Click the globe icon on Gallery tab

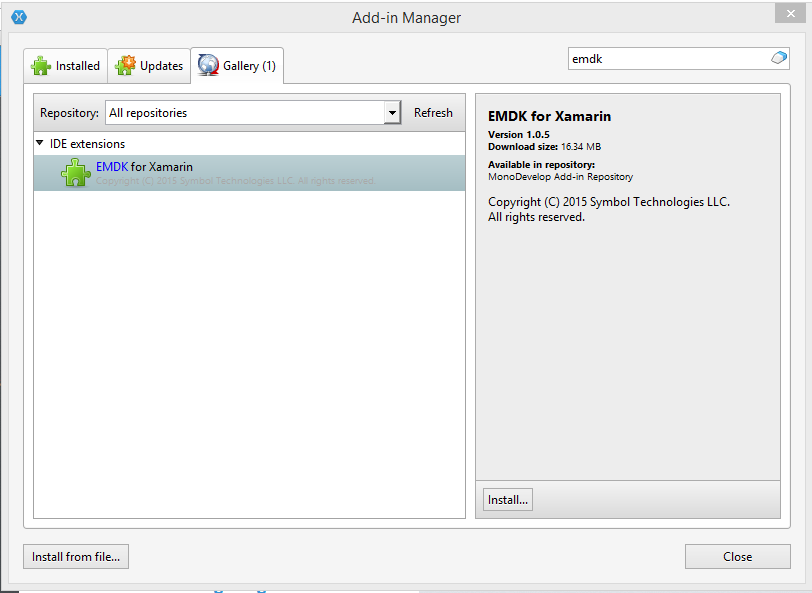208,66
